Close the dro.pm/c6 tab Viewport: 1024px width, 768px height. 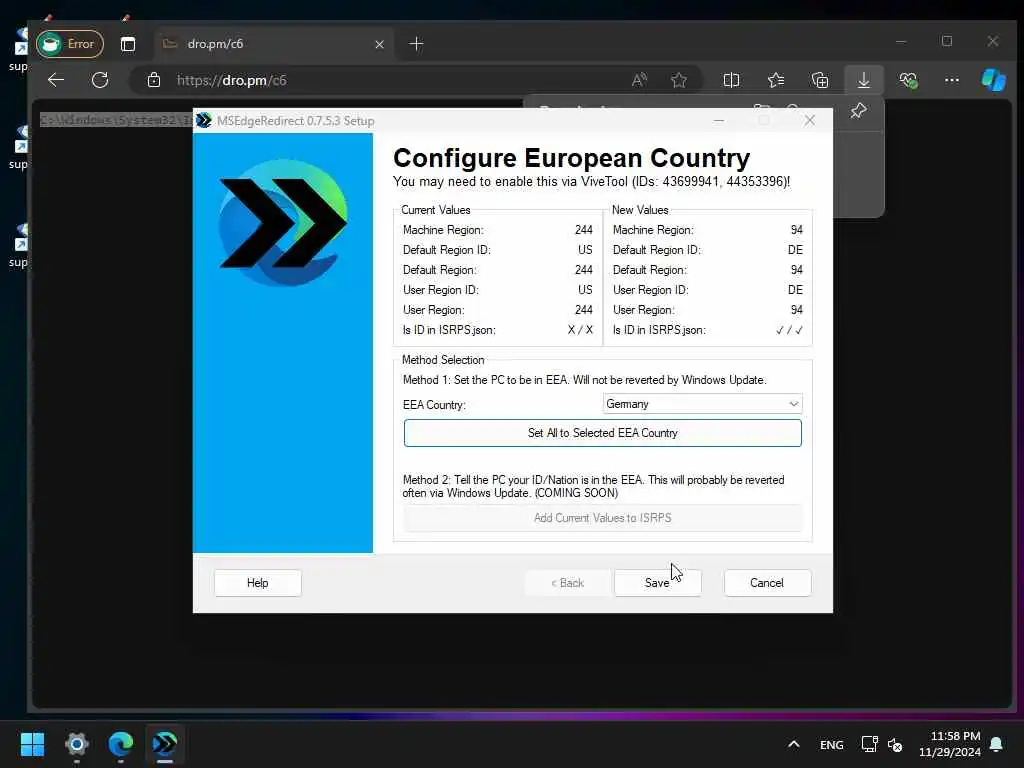tap(379, 44)
